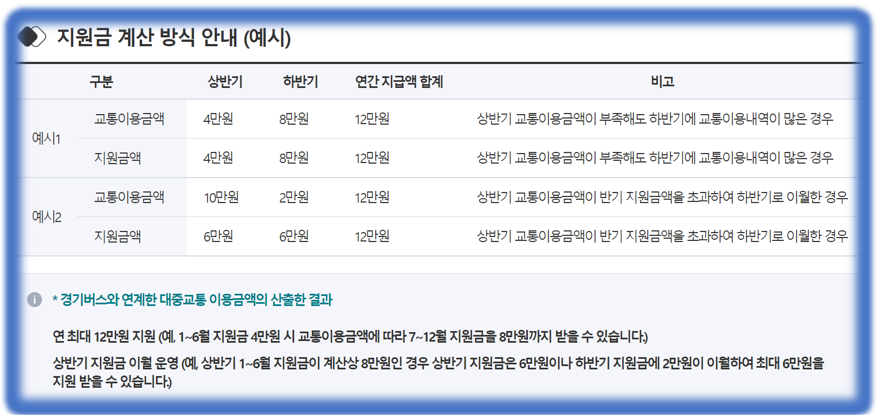Select 12만원 in 예시2 교통이용금액 row
Screen dimensions: 877x415
point(372,197)
